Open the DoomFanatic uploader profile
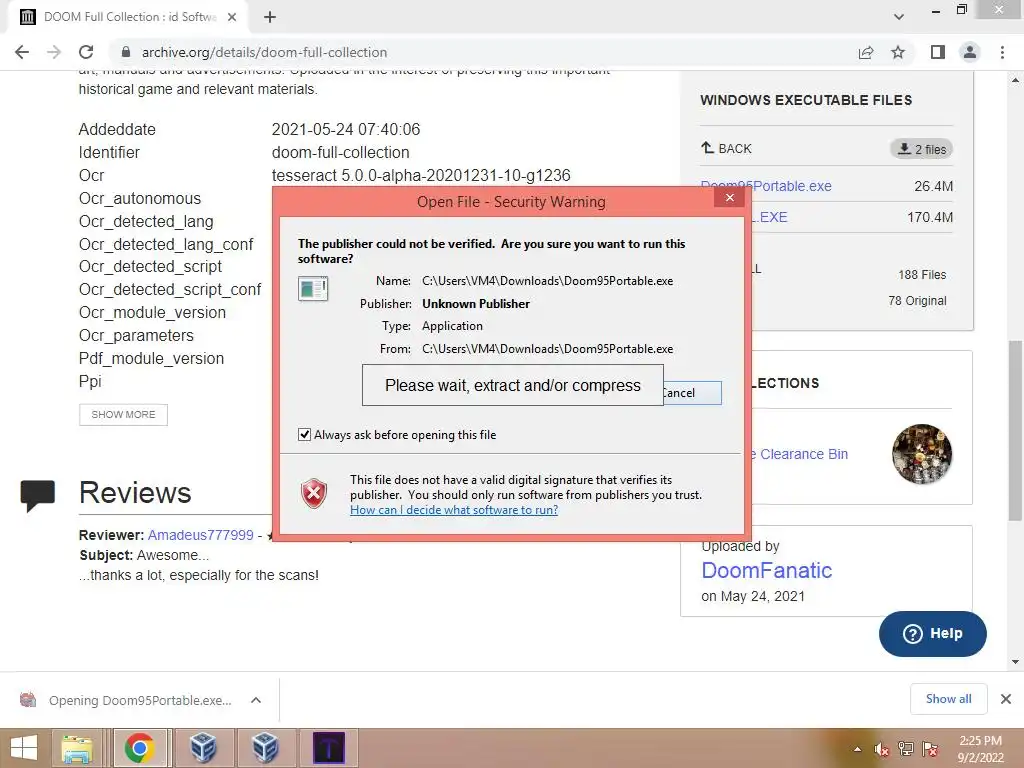The height and width of the screenshot is (768, 1024). click(x=767, y=570)
